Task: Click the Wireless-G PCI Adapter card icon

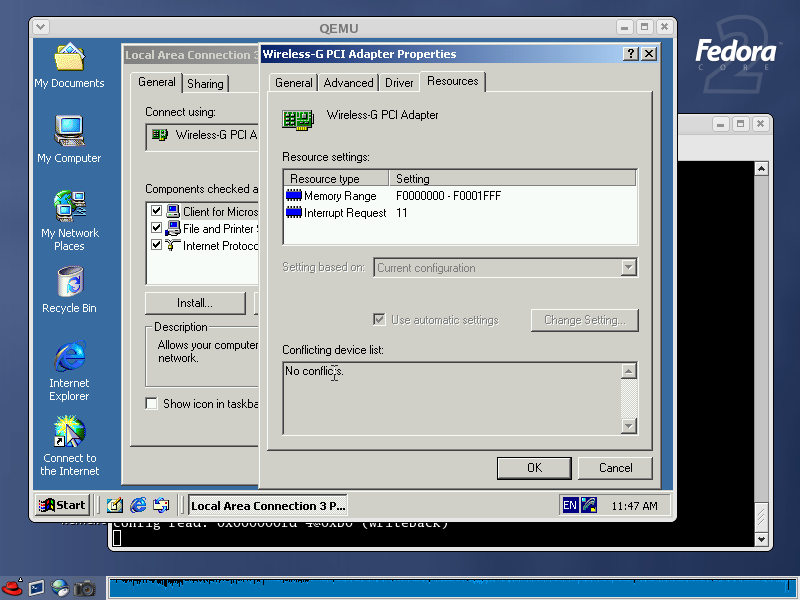Action: click(297, 120)
